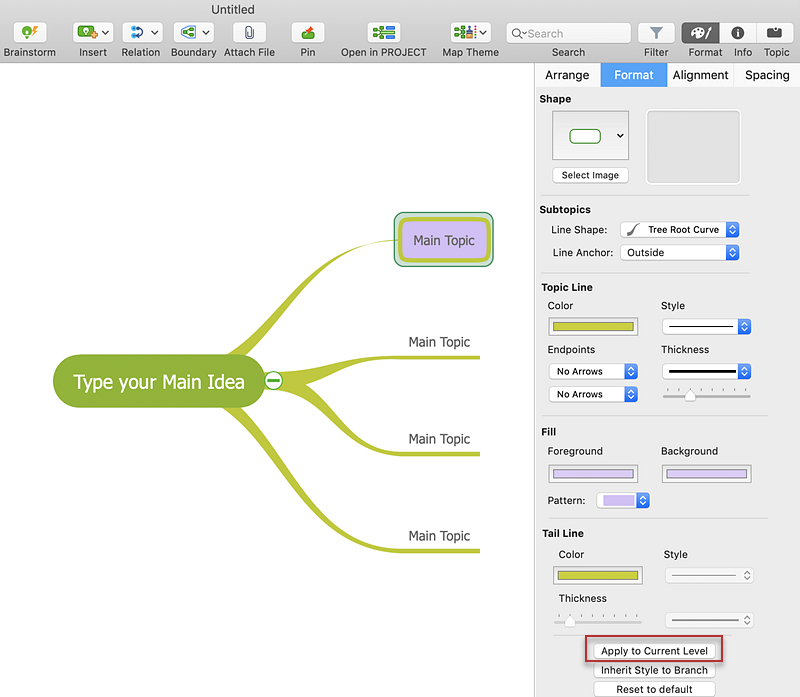Click Apply to Current Level button
The image size is (800, 697).
click(654, 651)
